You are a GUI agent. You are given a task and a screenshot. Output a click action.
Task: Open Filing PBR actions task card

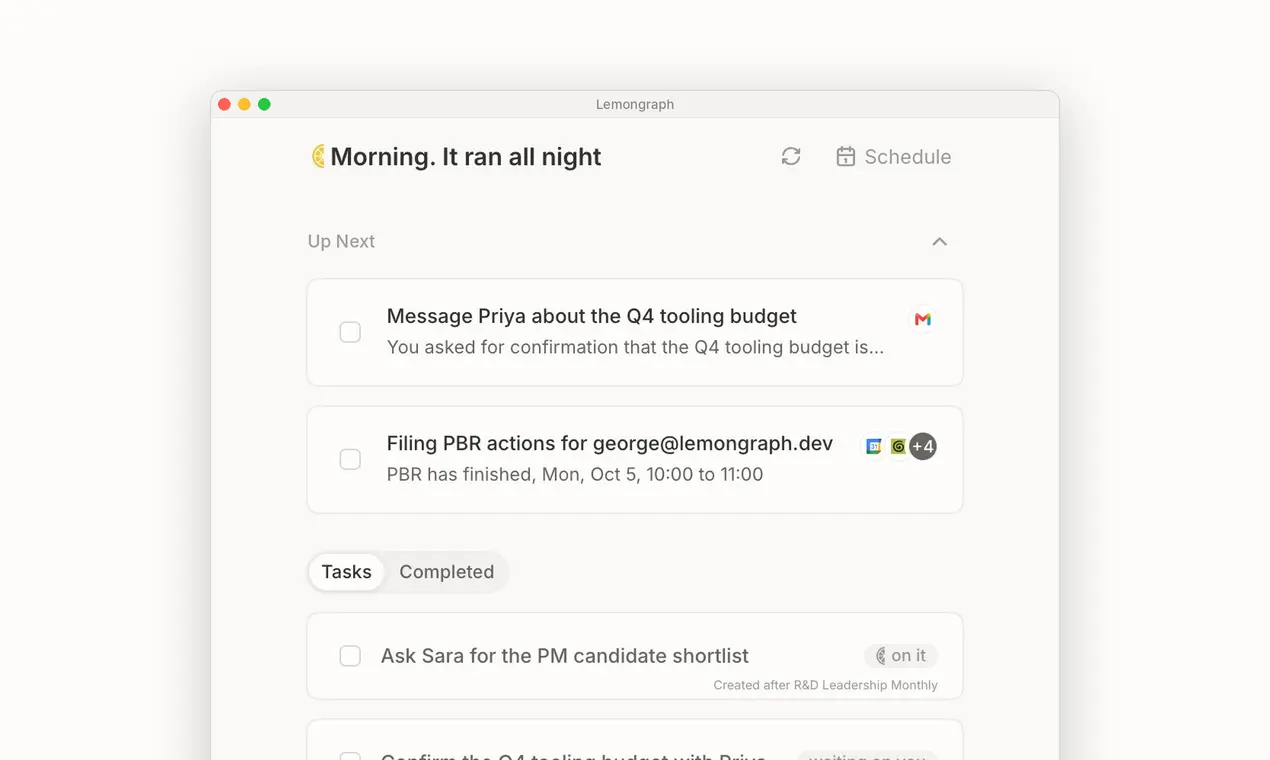(x=635, y=459)
